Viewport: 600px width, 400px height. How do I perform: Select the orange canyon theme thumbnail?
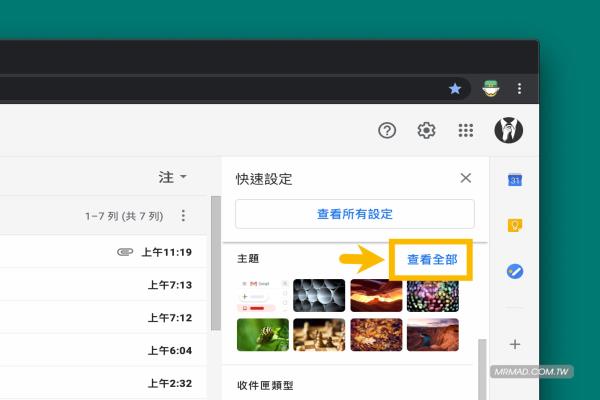click(x=376, y=296)
